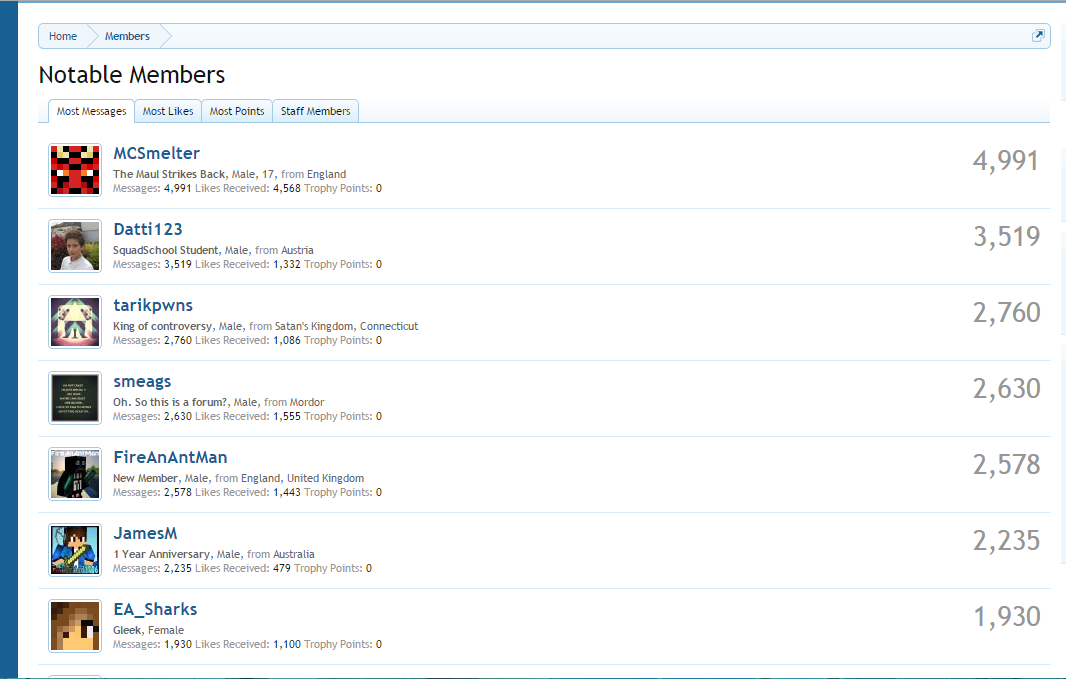This screenshot has height=679, width=1066.
Task: Open tarikpwns's profile link
Action: pyautogui.click(x=153, y=306)
